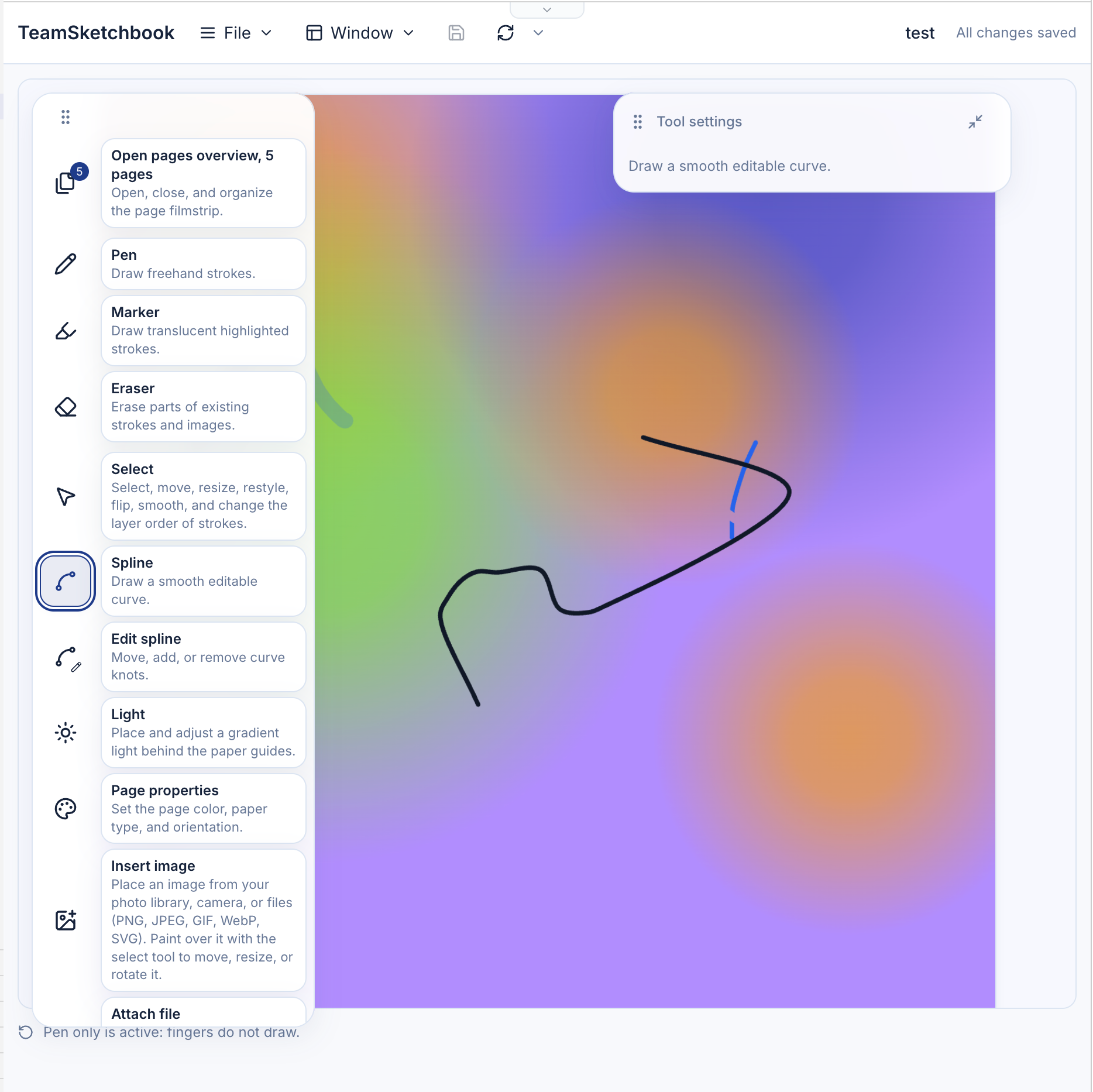Collapse the Tool settings panel
Screen dimensions: 1093x1092
975,122
